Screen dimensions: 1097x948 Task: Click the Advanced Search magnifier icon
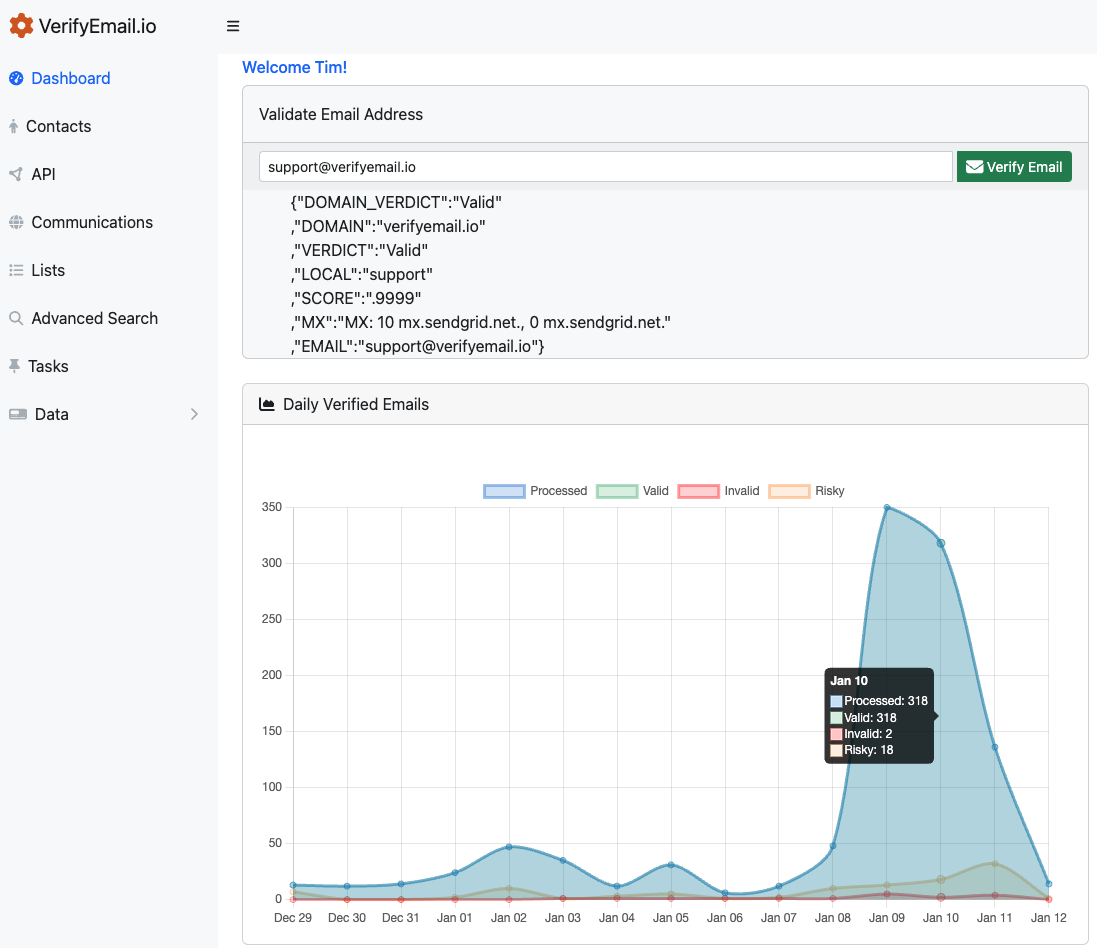(x=16, y=318)
